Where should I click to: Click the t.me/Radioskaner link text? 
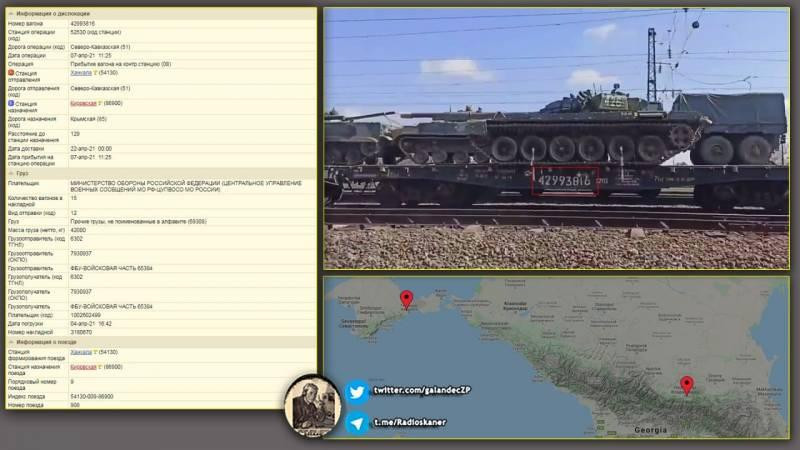(x=410, y=423)
